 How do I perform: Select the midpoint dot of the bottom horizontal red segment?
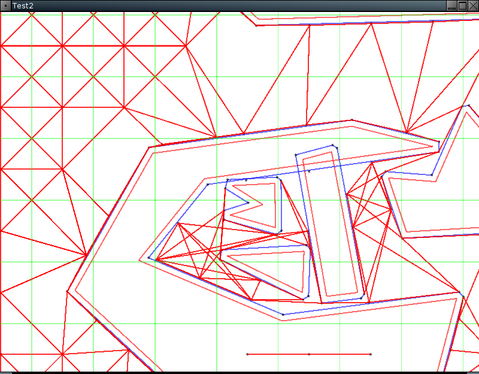tap(309, 354)
